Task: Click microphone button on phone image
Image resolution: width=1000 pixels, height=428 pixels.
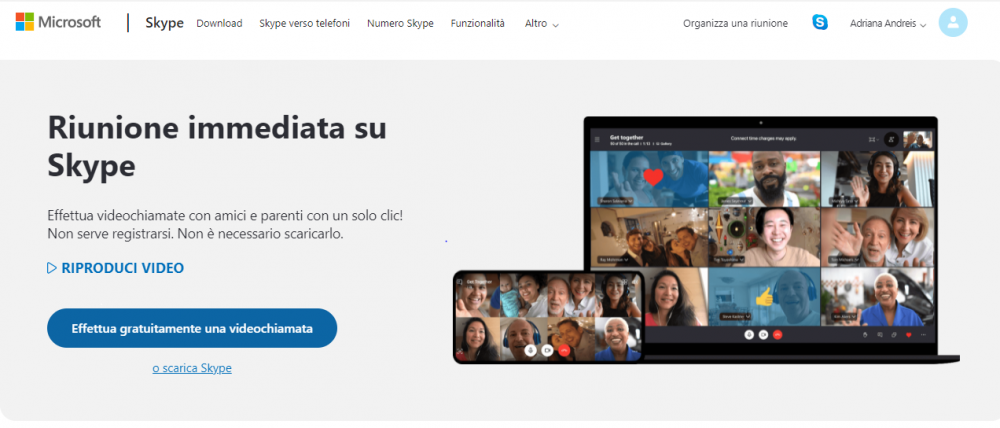Action: pyautogui.click(x=530, y=350)
